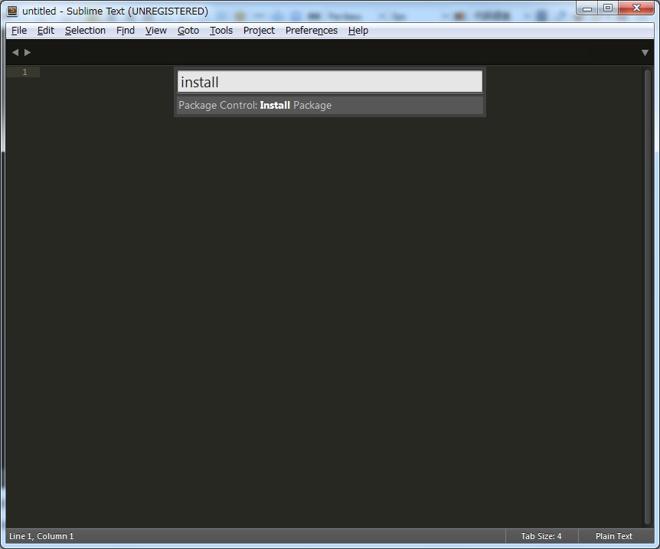The width and height of the screenshot is (660, 549).
Task: Open the Find menu
Action: pyautogui.click(x=125, y=31)
